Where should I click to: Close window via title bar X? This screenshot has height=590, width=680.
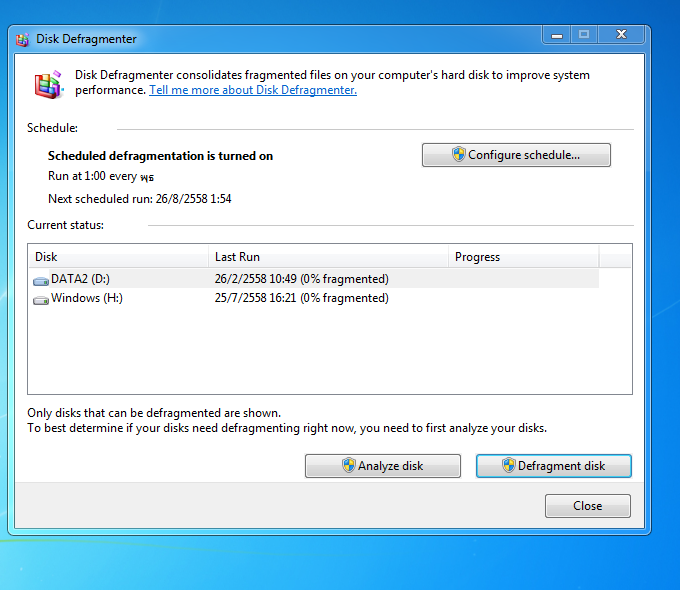[621, 34]
